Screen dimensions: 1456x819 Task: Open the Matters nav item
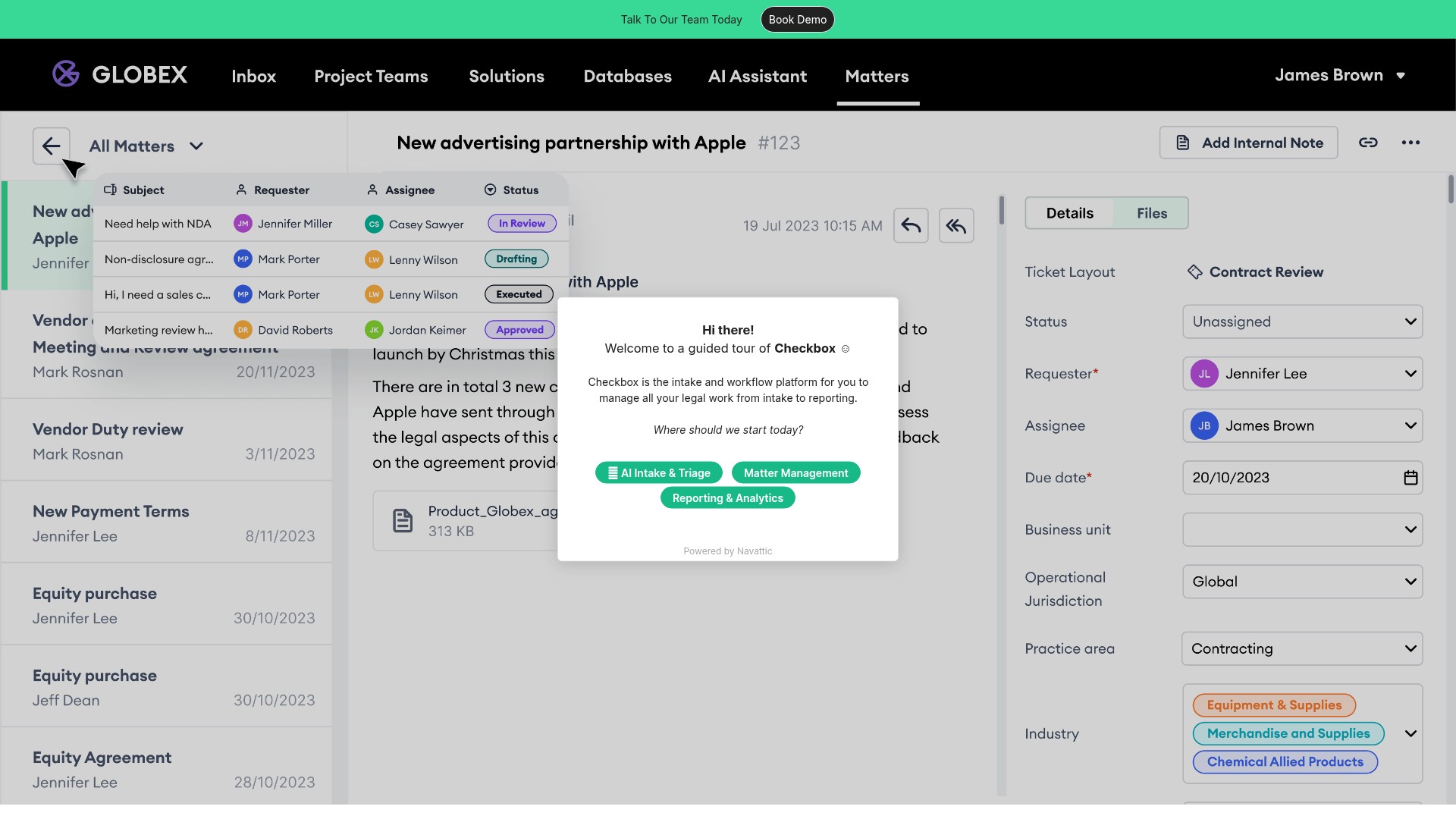click(877, 76)
